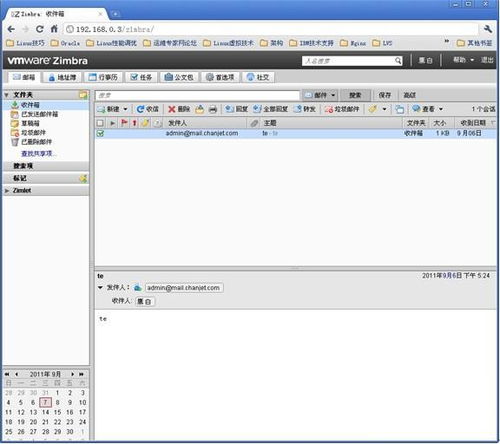500x444 pixels.
Task: Expand the Zimlet section
Action: click(7, 191)
